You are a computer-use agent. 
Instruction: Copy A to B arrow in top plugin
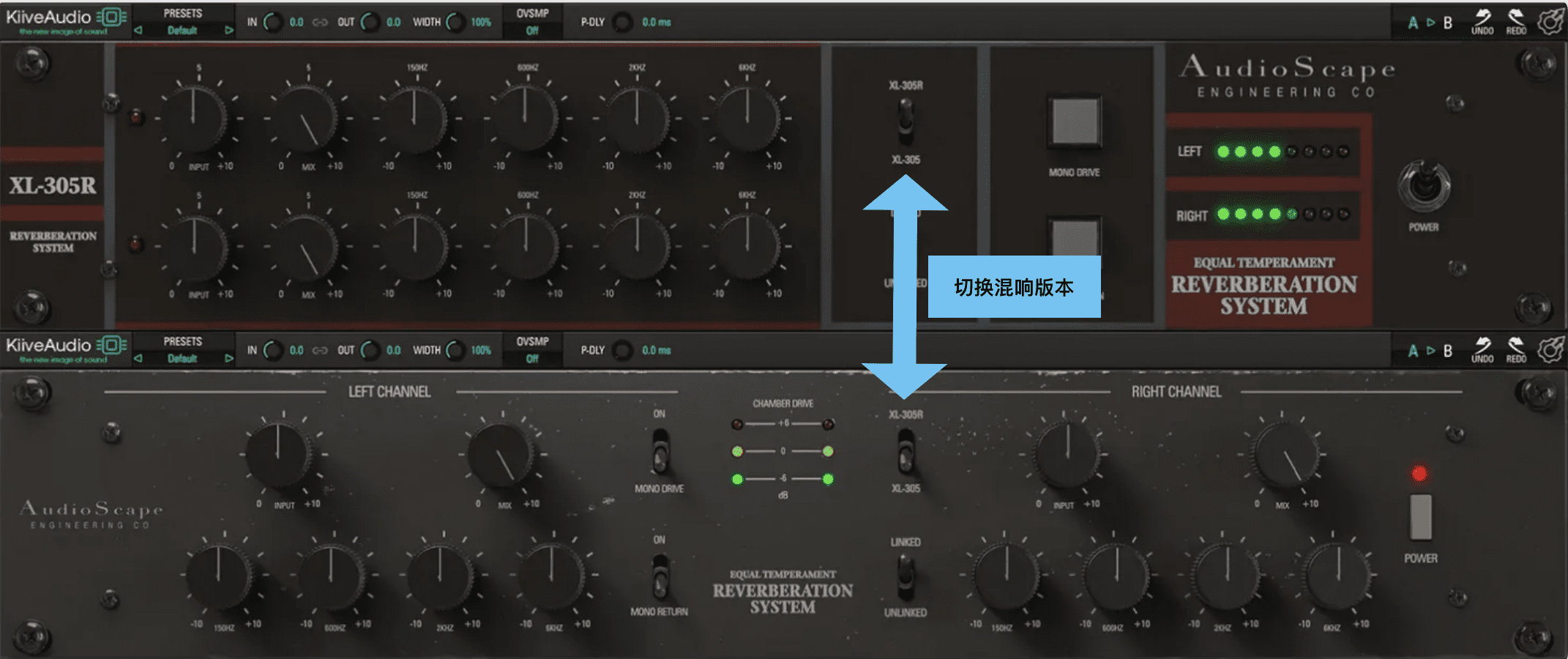[1430, 22]
